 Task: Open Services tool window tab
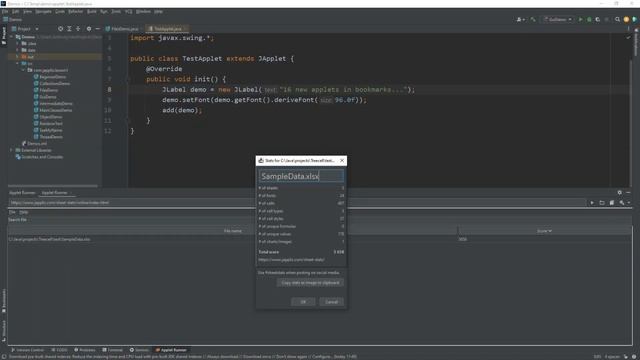click(139, 350)
